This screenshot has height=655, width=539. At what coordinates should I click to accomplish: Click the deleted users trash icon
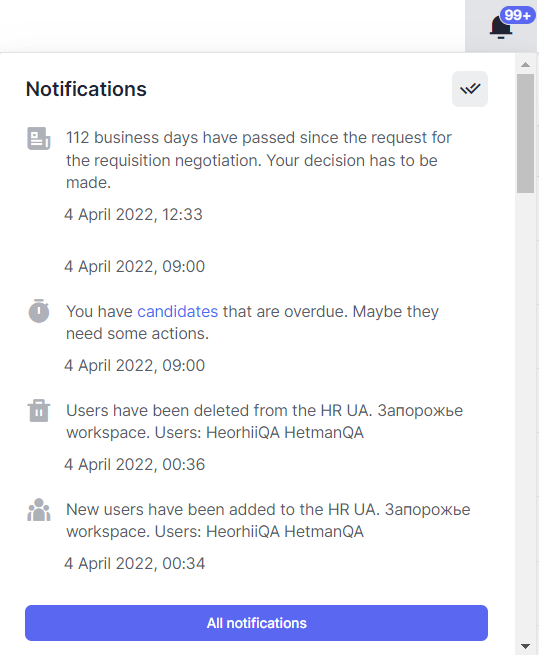(39, 411)
